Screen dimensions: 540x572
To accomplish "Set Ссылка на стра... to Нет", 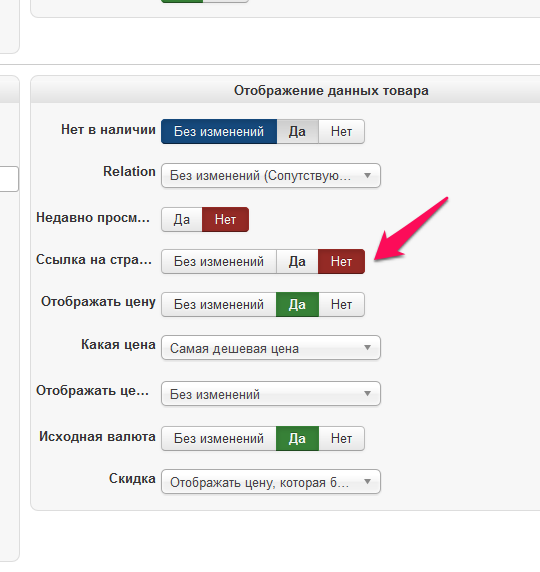I will click(342, 262).
